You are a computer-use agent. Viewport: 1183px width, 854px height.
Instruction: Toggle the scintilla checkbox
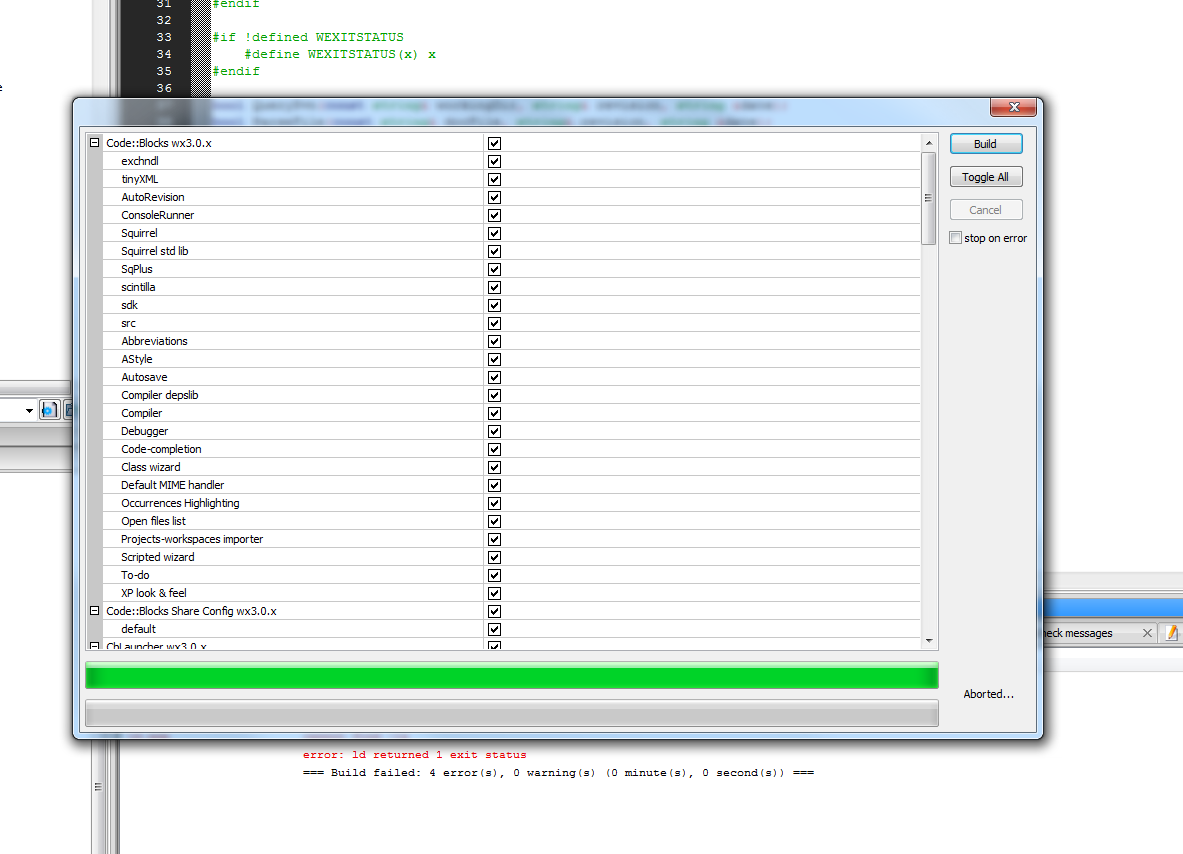[494, 287]
